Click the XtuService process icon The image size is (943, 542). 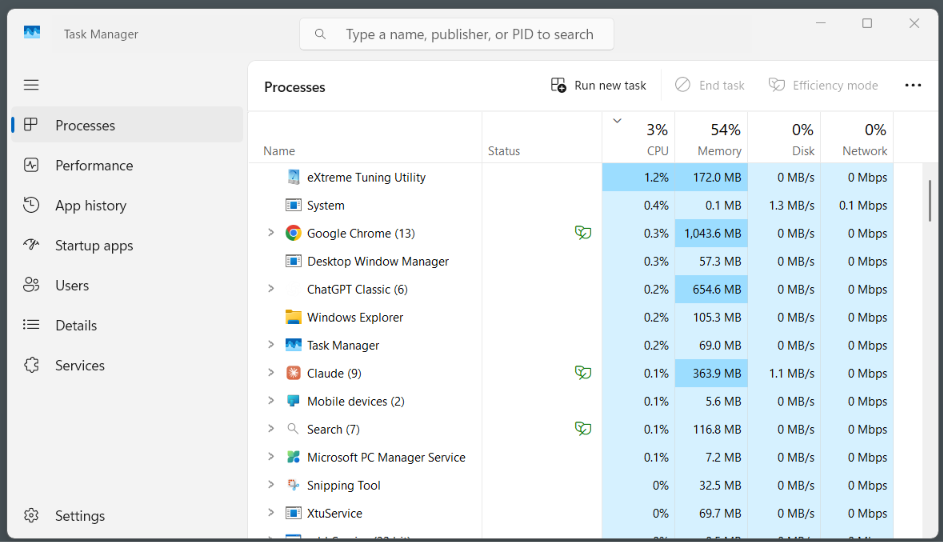coord(293,513)
